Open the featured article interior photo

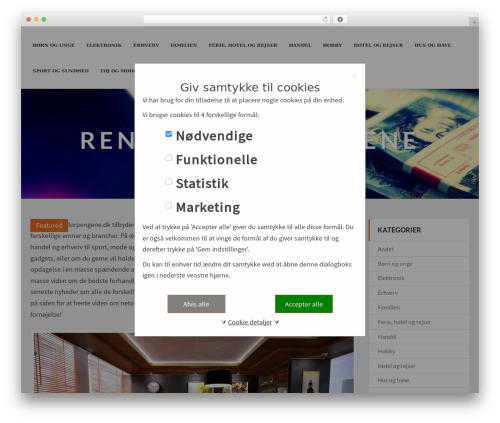pyautogui.click(x=194, y=363)
